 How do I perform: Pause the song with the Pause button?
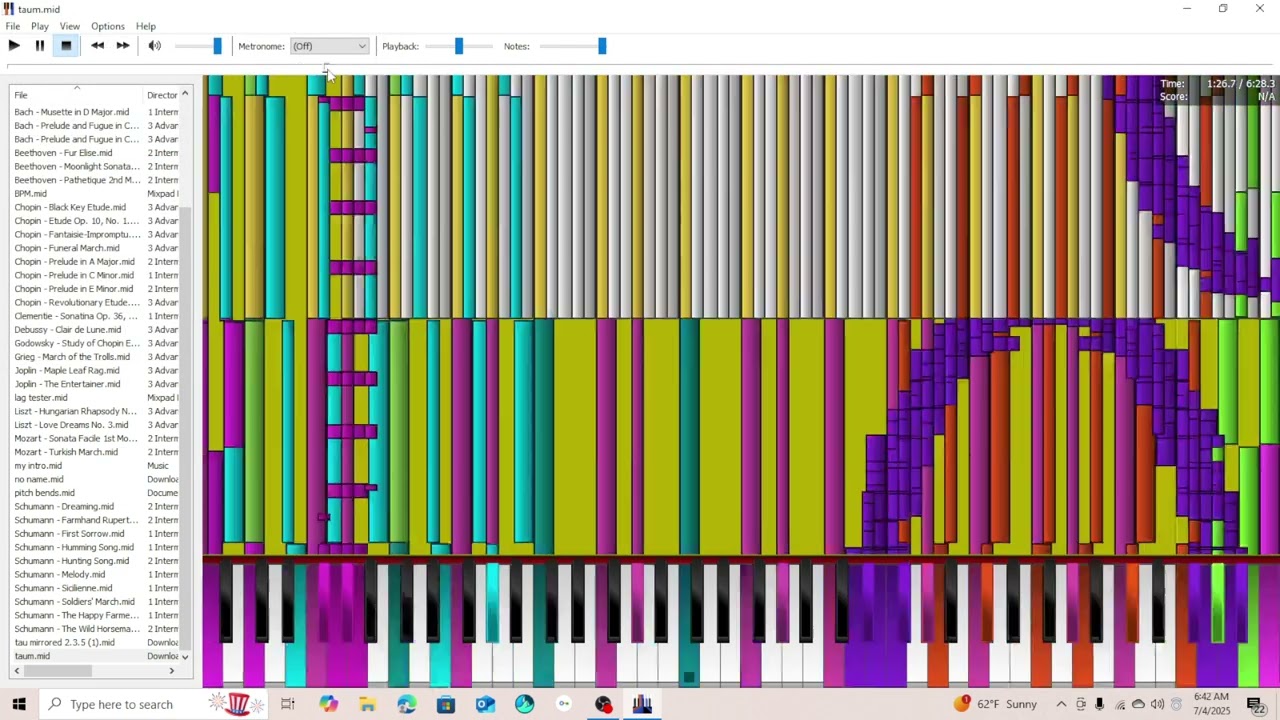click(x=40, y=46)
